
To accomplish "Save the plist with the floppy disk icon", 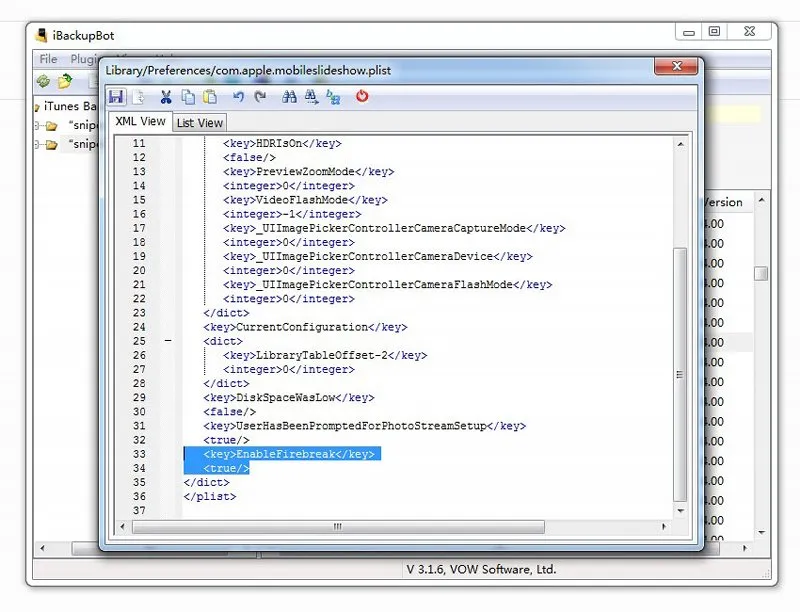I will point(116,96).
